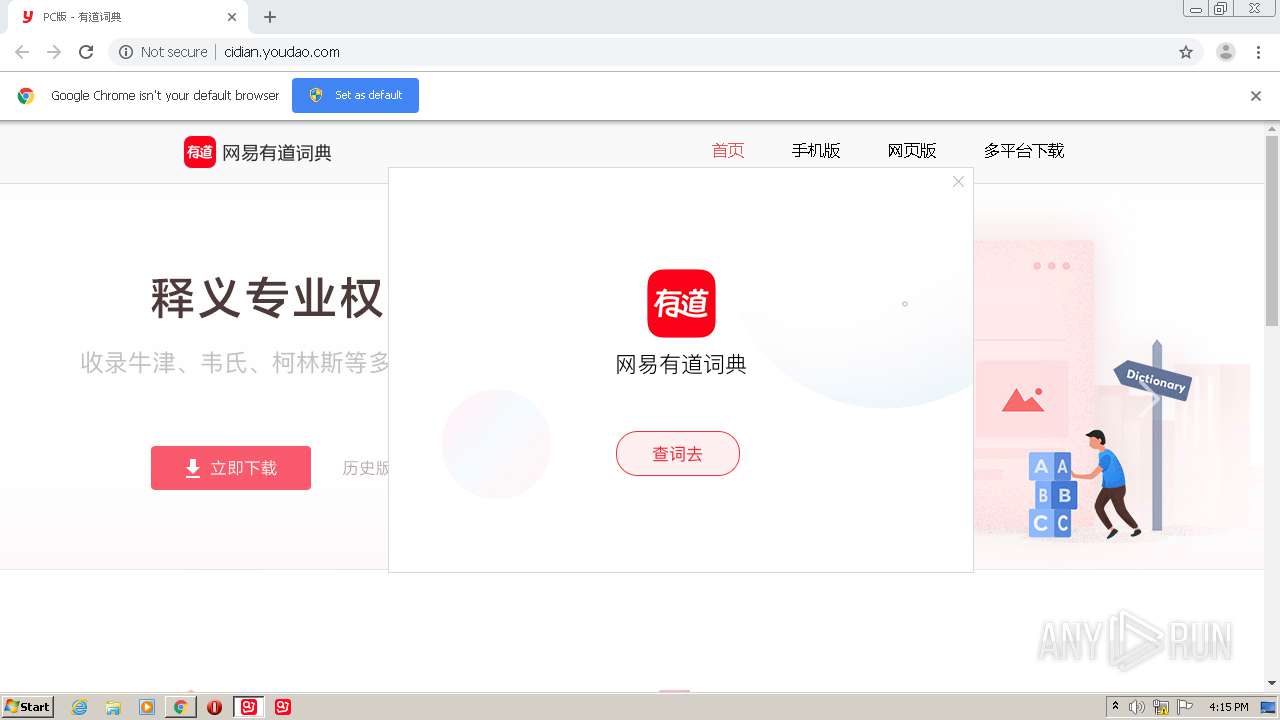Open the 历史版 link
The image size is (1280, 720).
[x=365, y=468]
